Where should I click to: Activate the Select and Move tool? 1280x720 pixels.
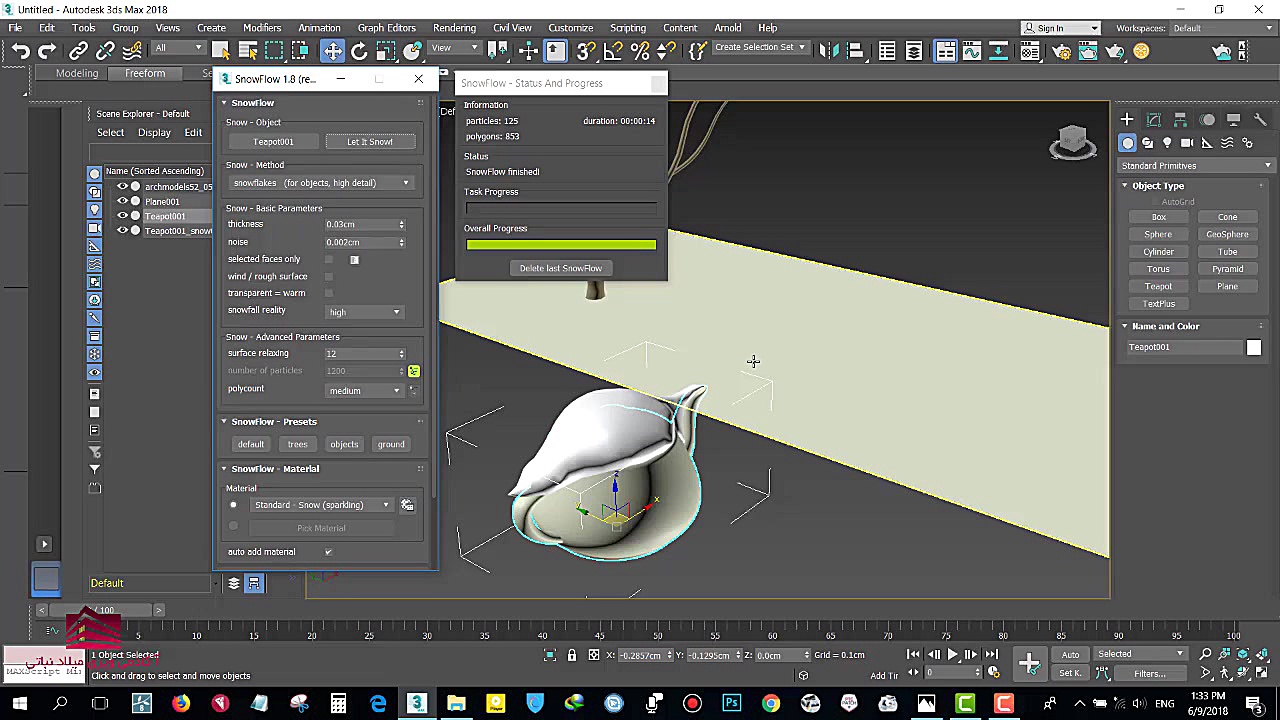[x=332, y=51]
